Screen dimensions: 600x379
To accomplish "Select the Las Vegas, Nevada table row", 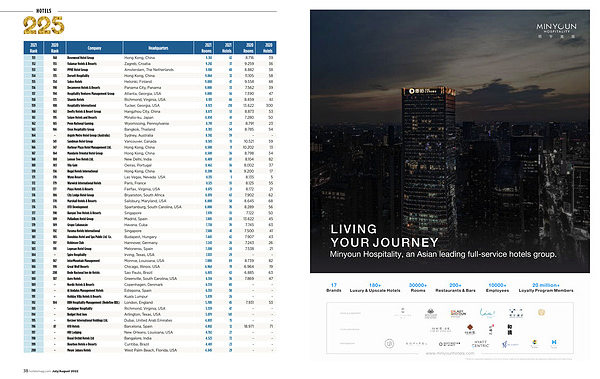I will 150,177.
